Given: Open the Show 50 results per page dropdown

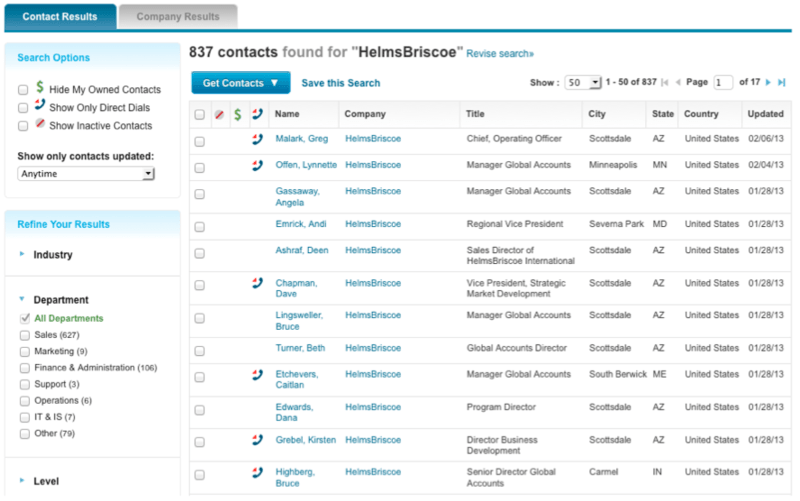Looking at the screenshot, I should [583, 82].
